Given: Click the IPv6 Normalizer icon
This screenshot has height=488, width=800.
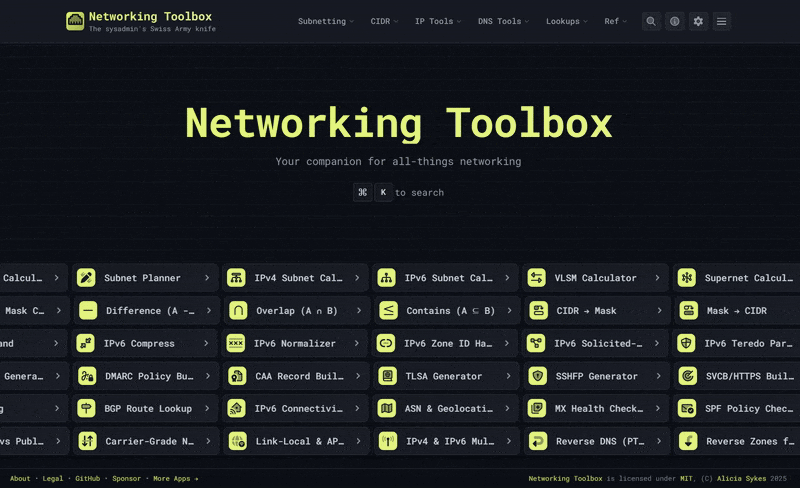Looking at the screenshot, I should coord(236,343).
